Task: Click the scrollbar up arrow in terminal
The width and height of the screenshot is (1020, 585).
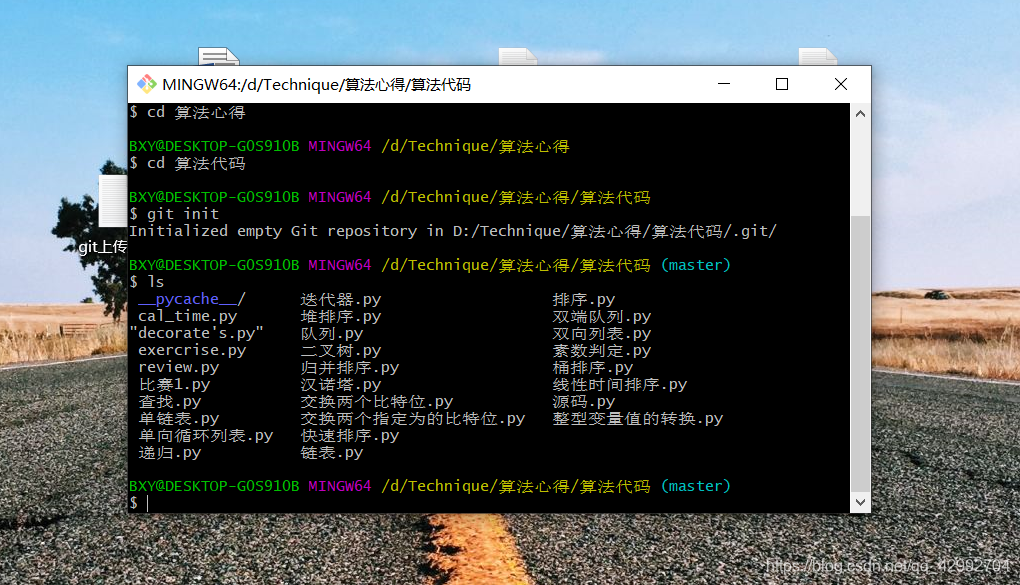Action: [x=860, y=114]
